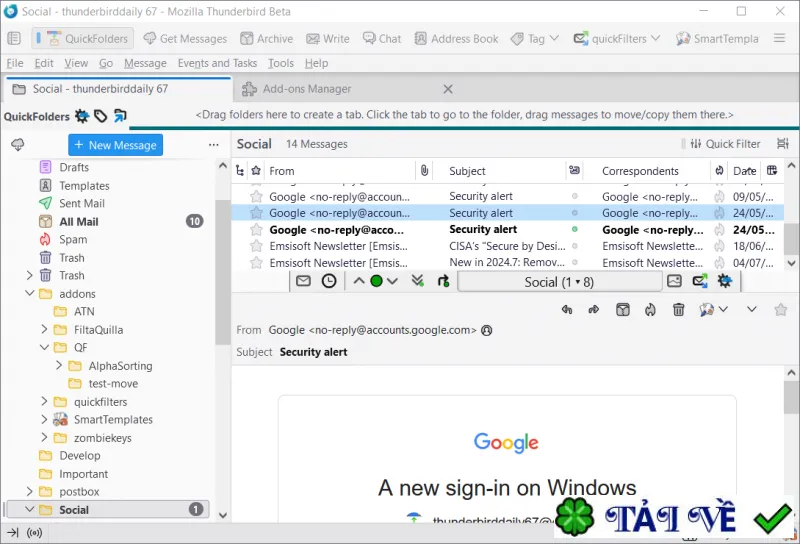Collapse the QF folder
This screenshot has width=800, height=544.
coord(44,348)
